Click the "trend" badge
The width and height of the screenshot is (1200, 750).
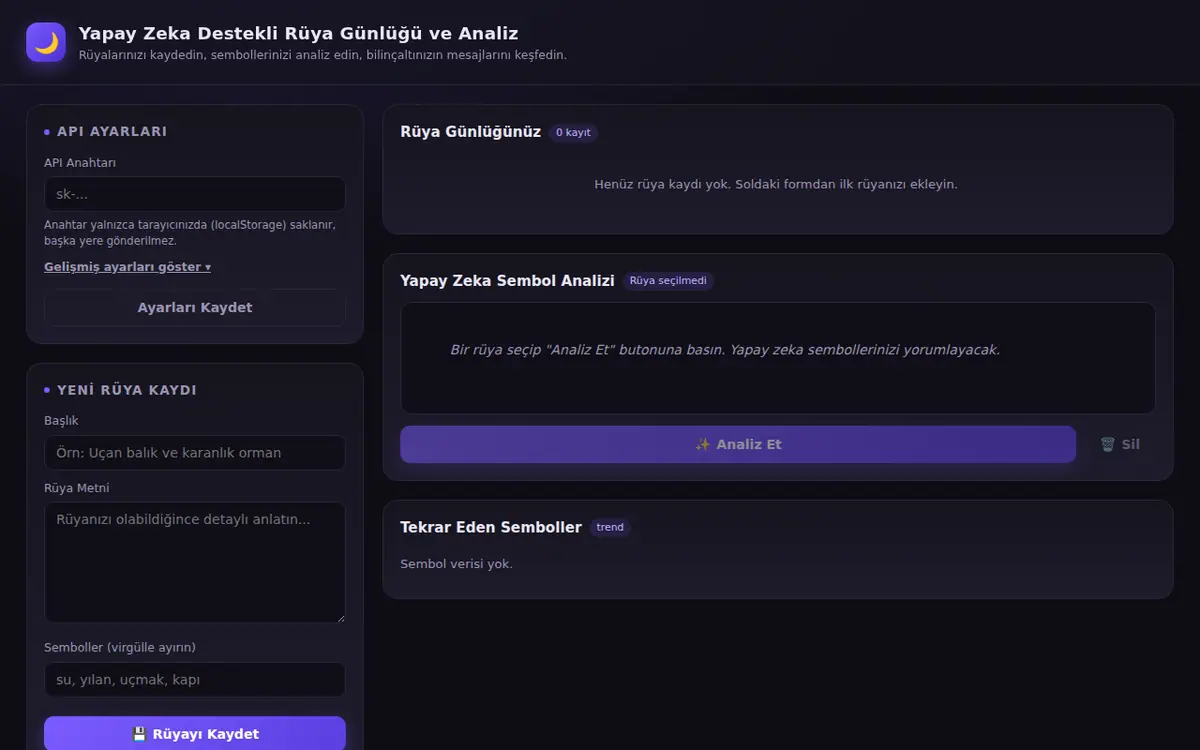point(610,527)
